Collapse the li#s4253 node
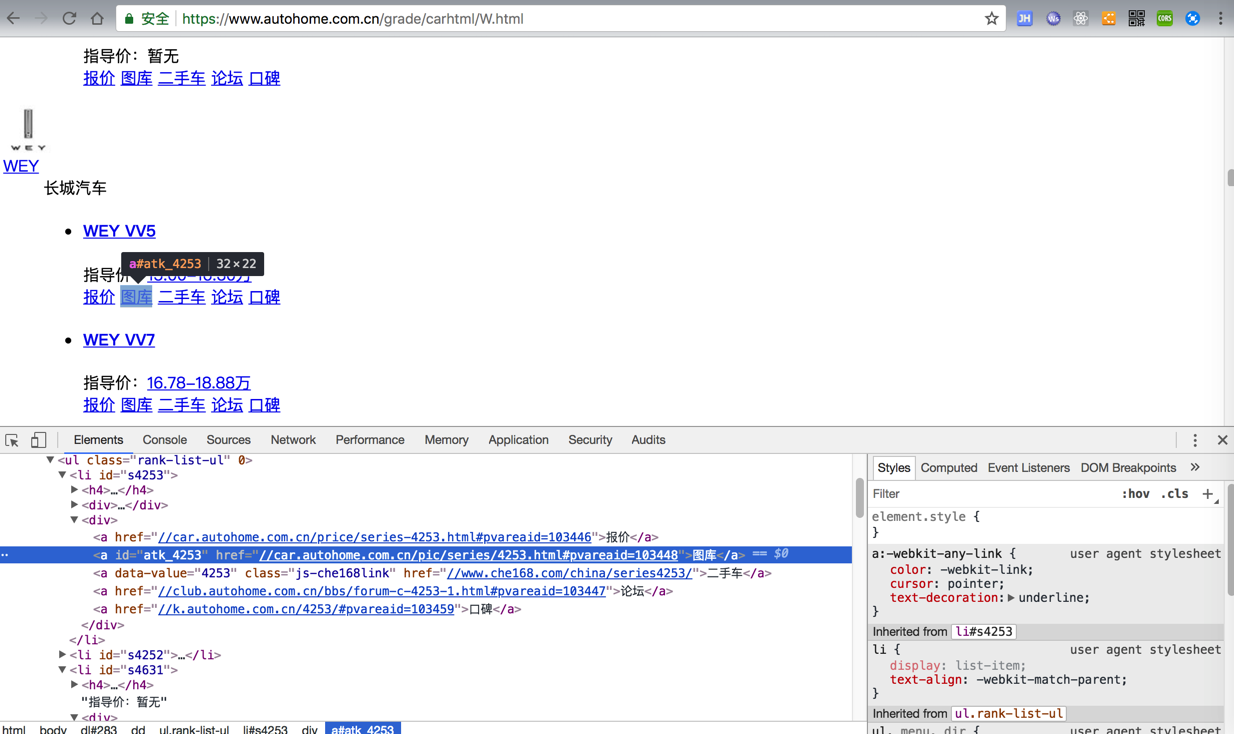The height and width of the screenshot is (734, 1234). pos(62,475)
